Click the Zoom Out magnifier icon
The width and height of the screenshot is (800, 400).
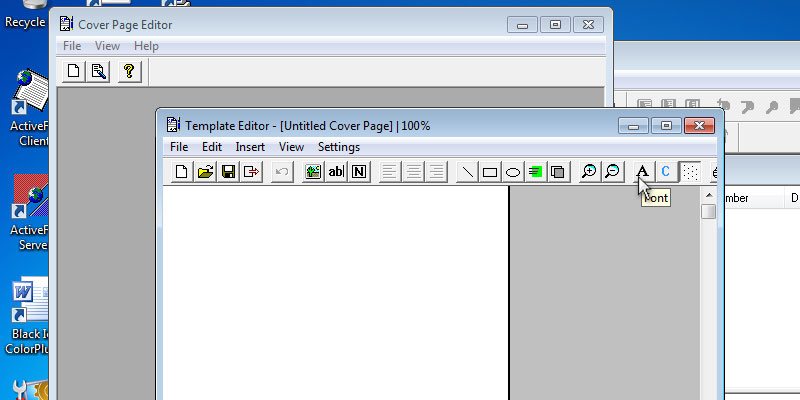pyautogui.click(x=612, y=172)
